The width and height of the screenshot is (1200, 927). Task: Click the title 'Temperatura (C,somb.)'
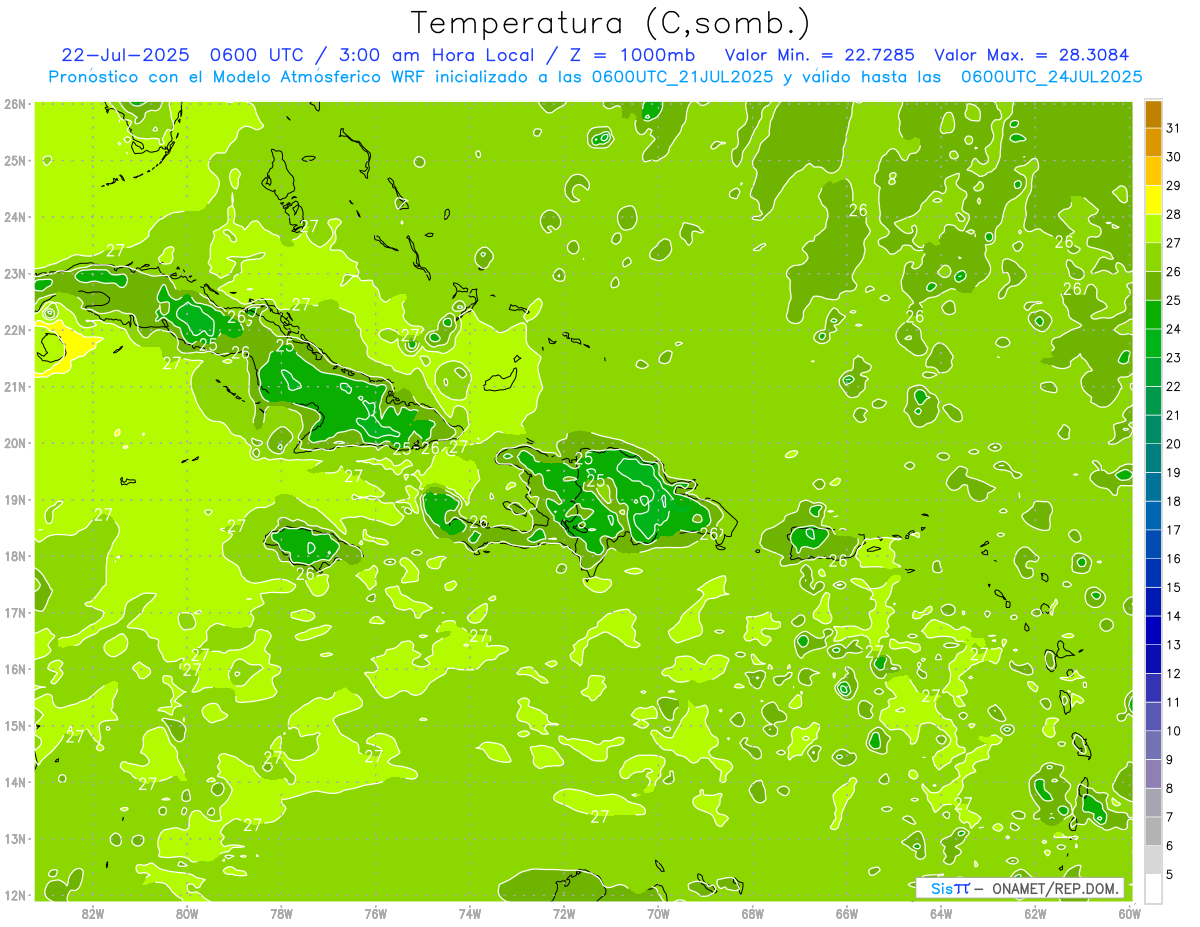pos(611,23)
